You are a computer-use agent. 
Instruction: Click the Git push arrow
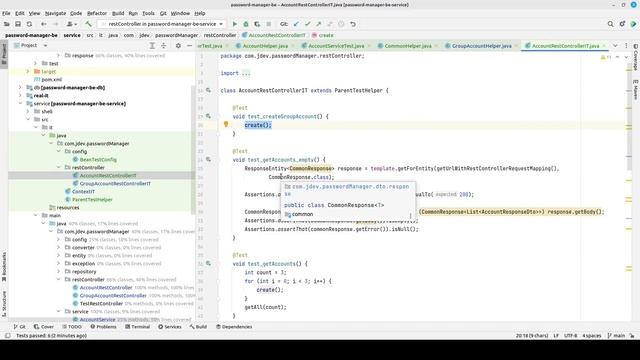point(319,24)
